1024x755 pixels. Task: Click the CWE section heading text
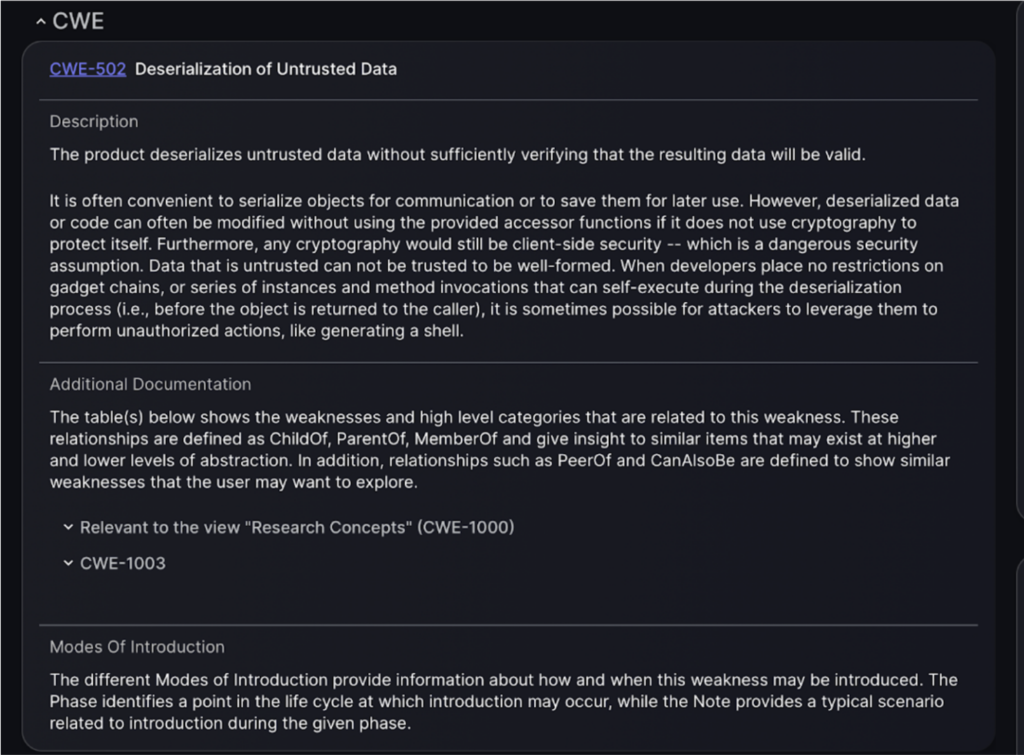[78, 22]
